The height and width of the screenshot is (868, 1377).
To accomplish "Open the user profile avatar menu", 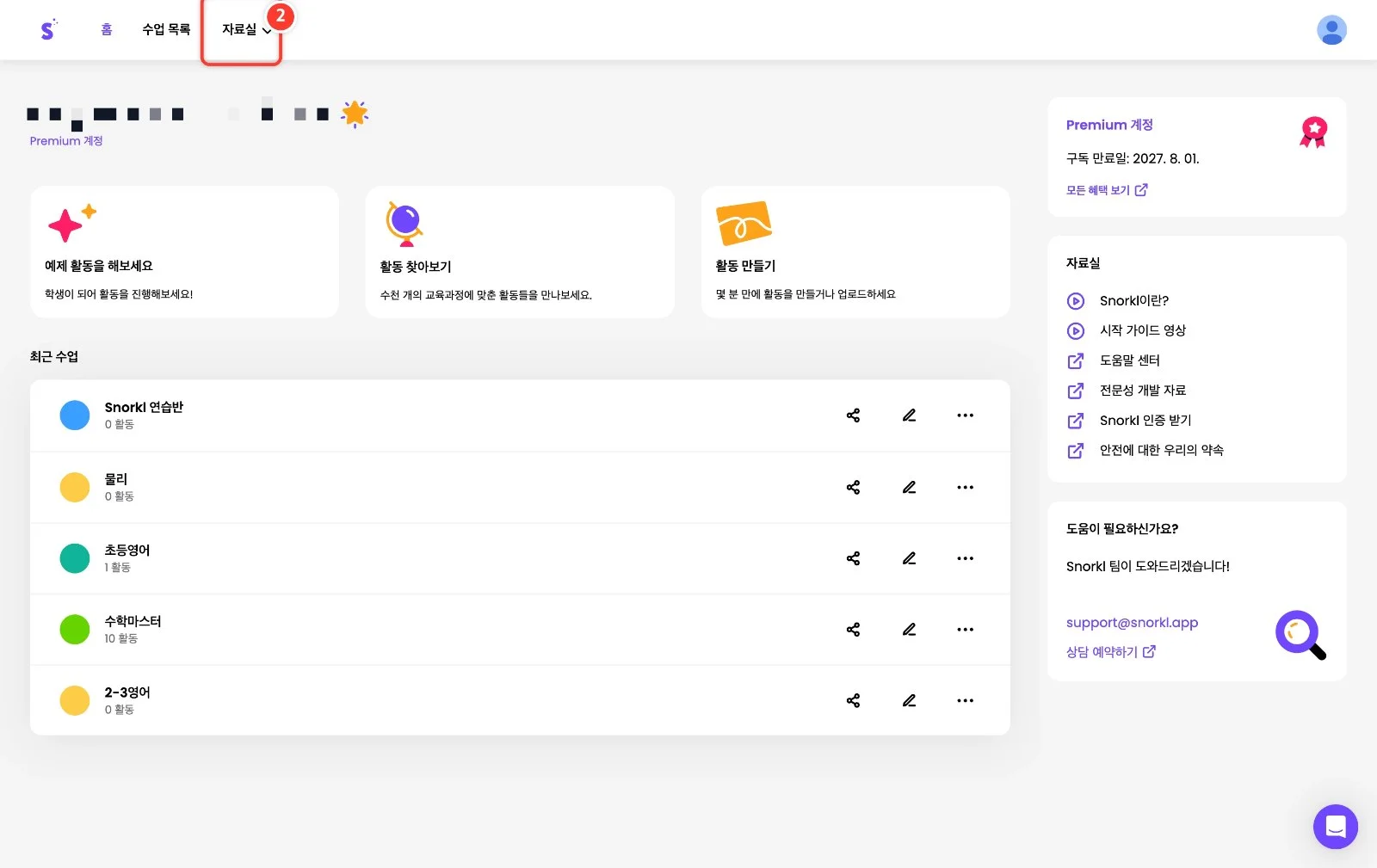I will [x=1331, y=30].
